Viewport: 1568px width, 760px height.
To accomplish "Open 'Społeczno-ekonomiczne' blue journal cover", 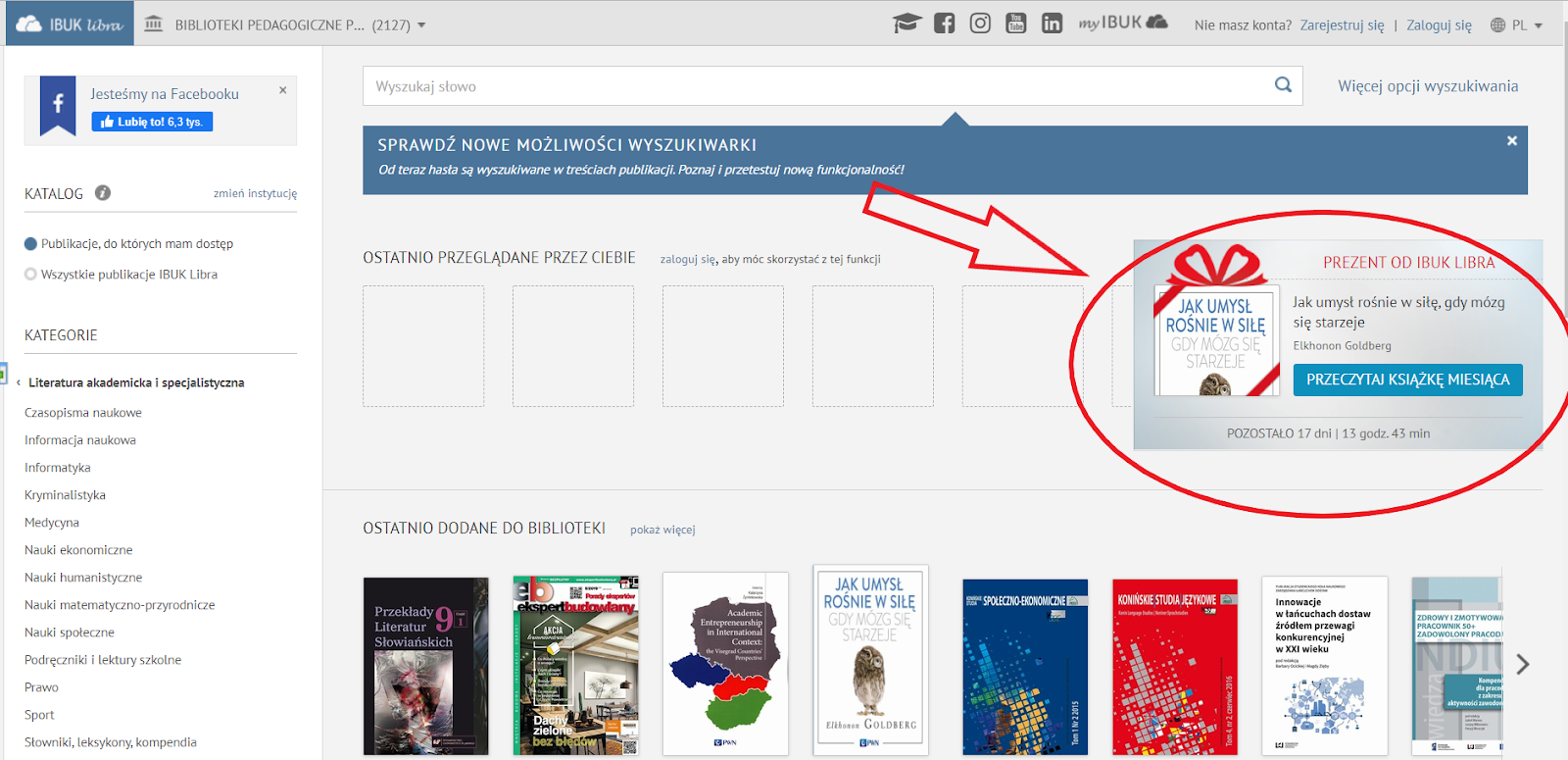I will coord(1025,667).
